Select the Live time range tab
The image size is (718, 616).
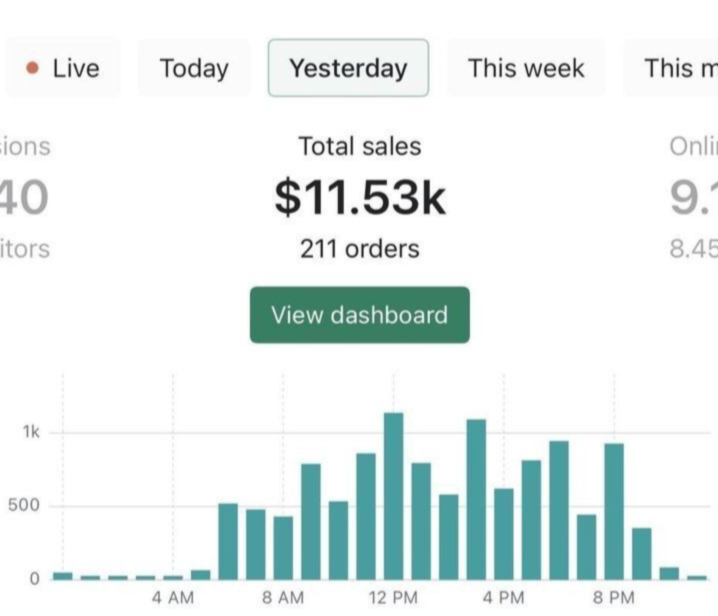[63, 68]
